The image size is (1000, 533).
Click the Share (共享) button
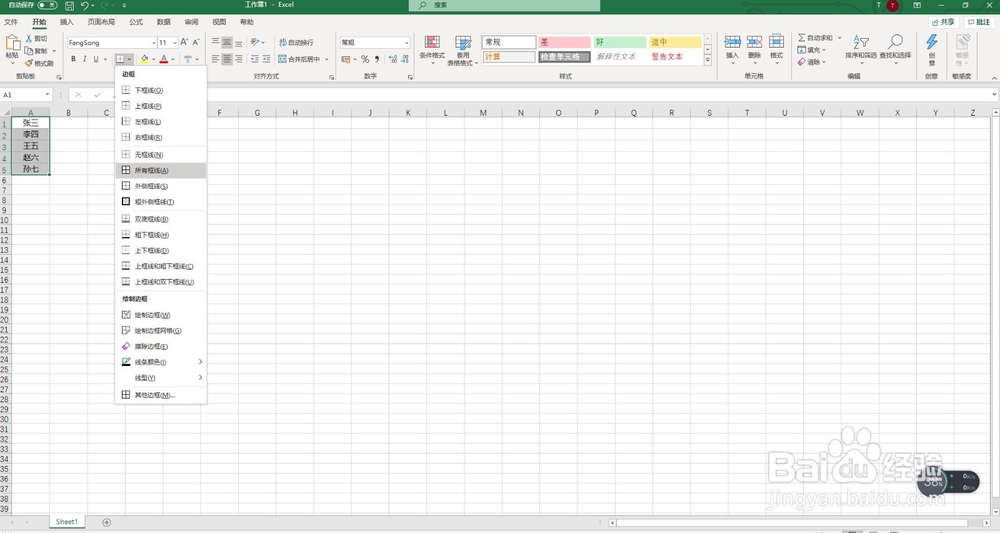pyautogui.click(x=943, y=22)
